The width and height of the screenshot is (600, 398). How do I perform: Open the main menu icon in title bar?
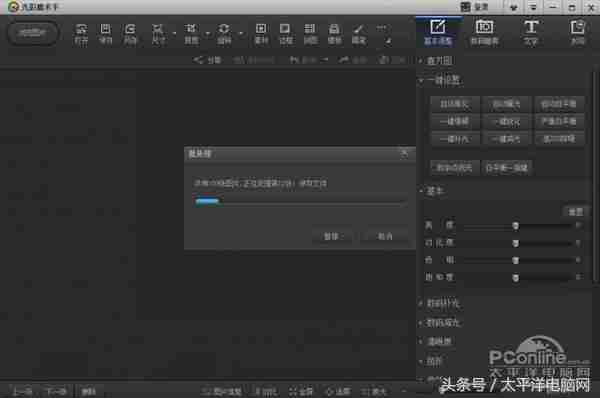tap(533, 7)
